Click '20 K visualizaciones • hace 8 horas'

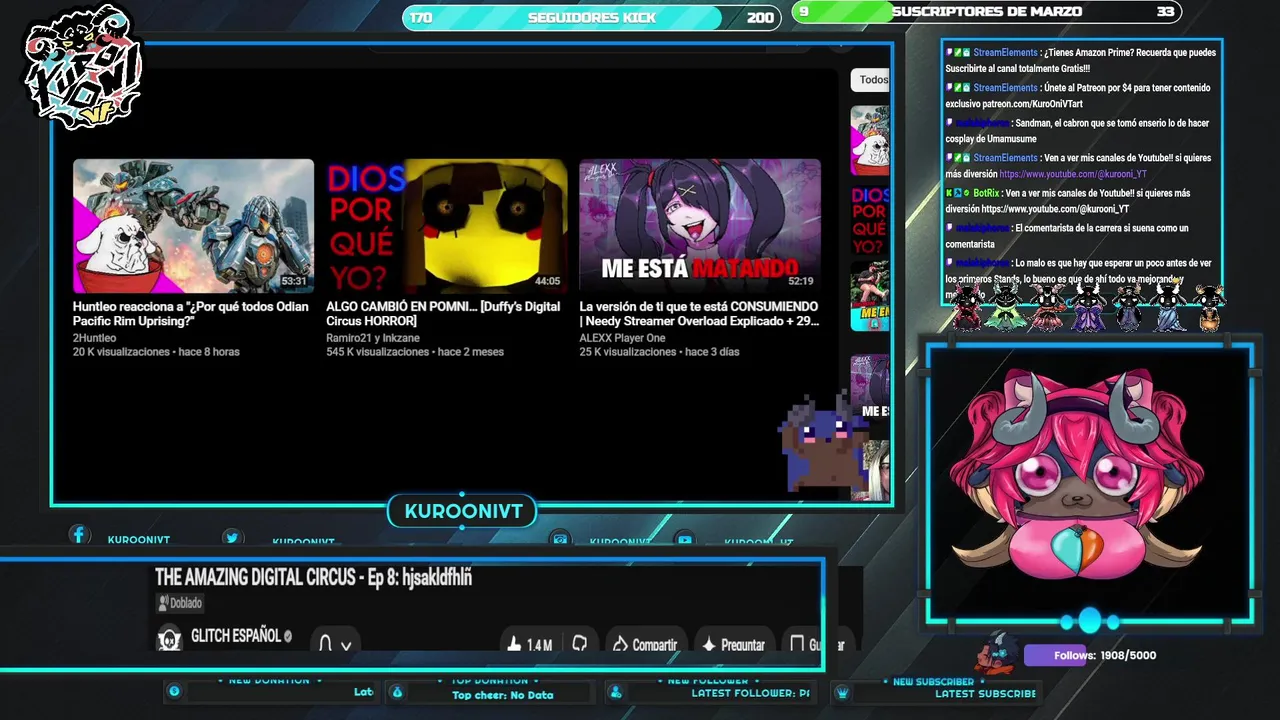click(156, 352)
